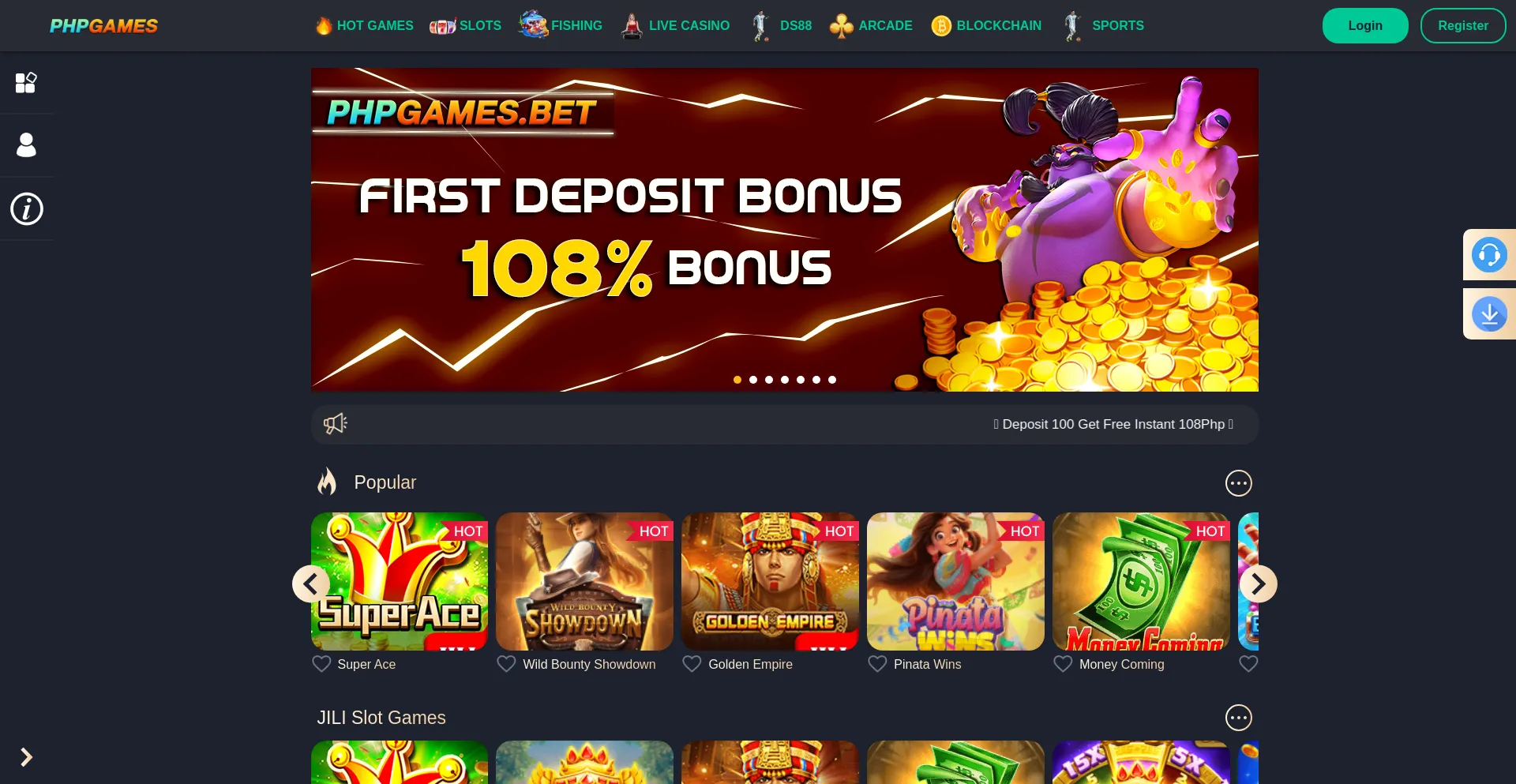The height and width of the screenshot is (784, 1516).
Task: Open the SLOTS menu item
Action: click(x=466, y=26)
